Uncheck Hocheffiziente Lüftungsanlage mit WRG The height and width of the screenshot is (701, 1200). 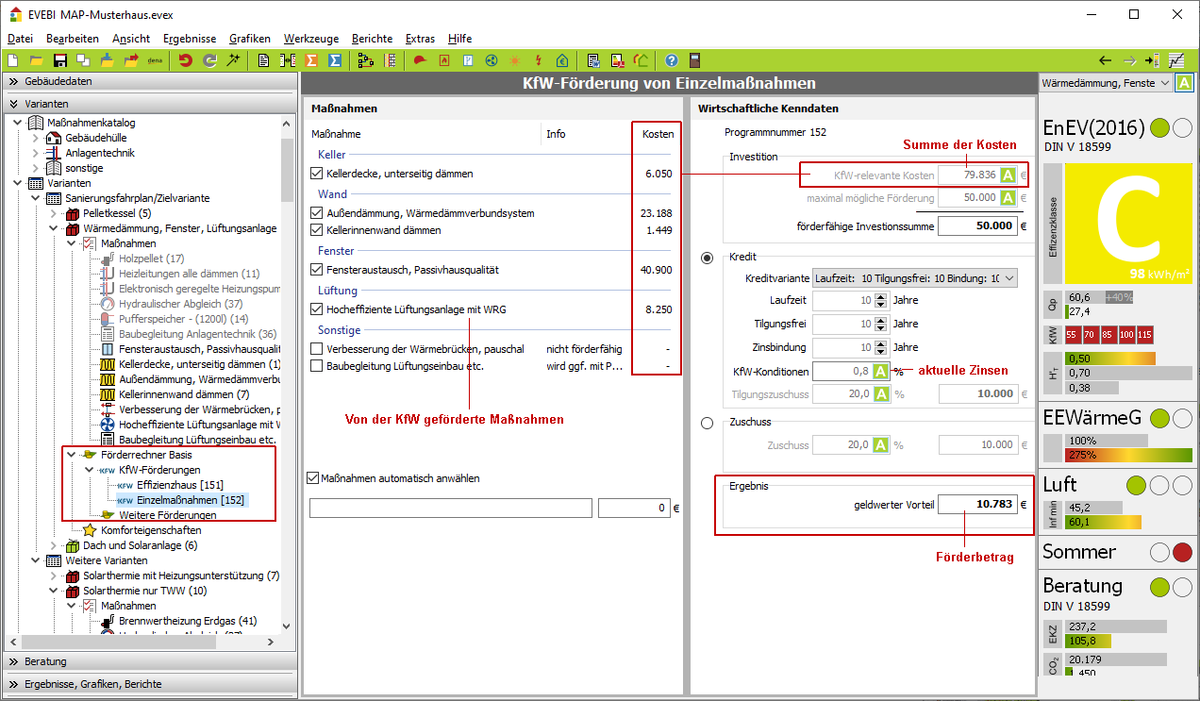(x=317, y=310)
